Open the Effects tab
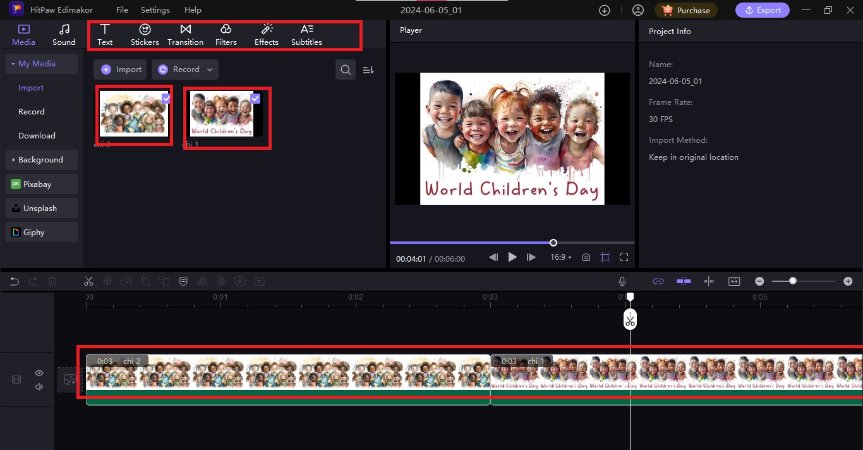The height and width of the screenshot is (450, 863). point(266,35)
